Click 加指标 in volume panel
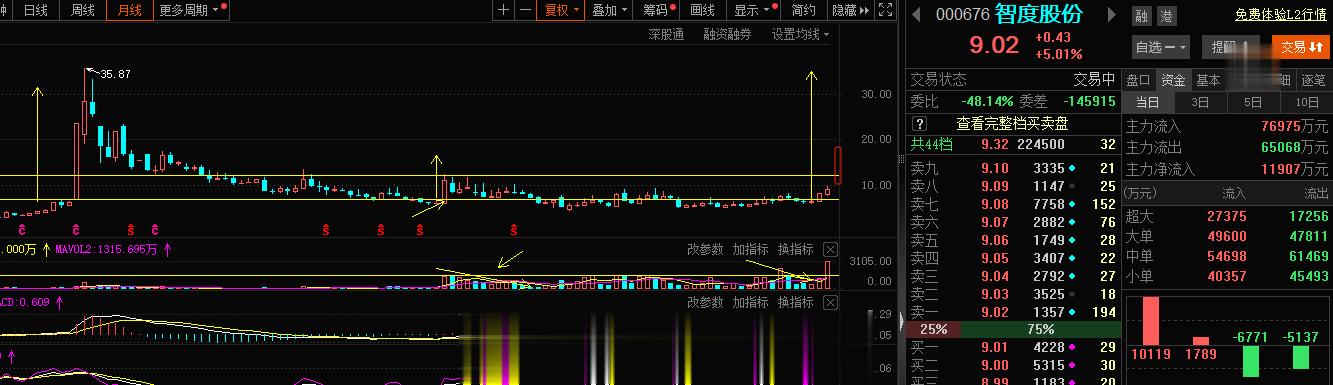The image size is (1333, 385). click(x=750, y=249)
